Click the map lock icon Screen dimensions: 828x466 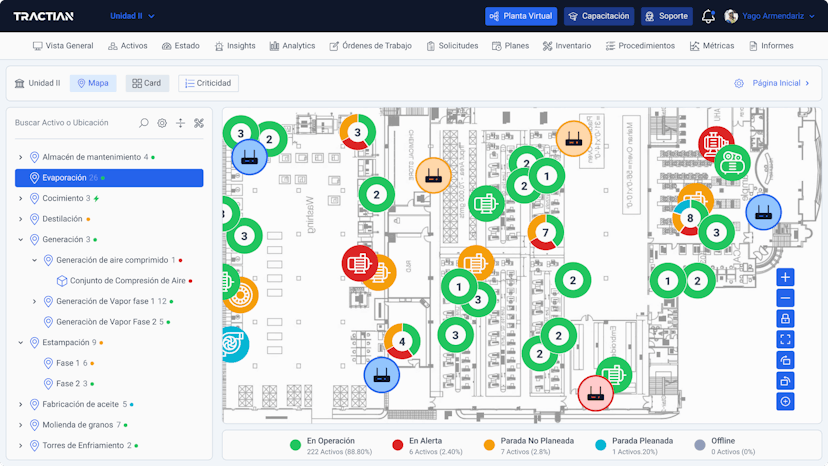785,319
